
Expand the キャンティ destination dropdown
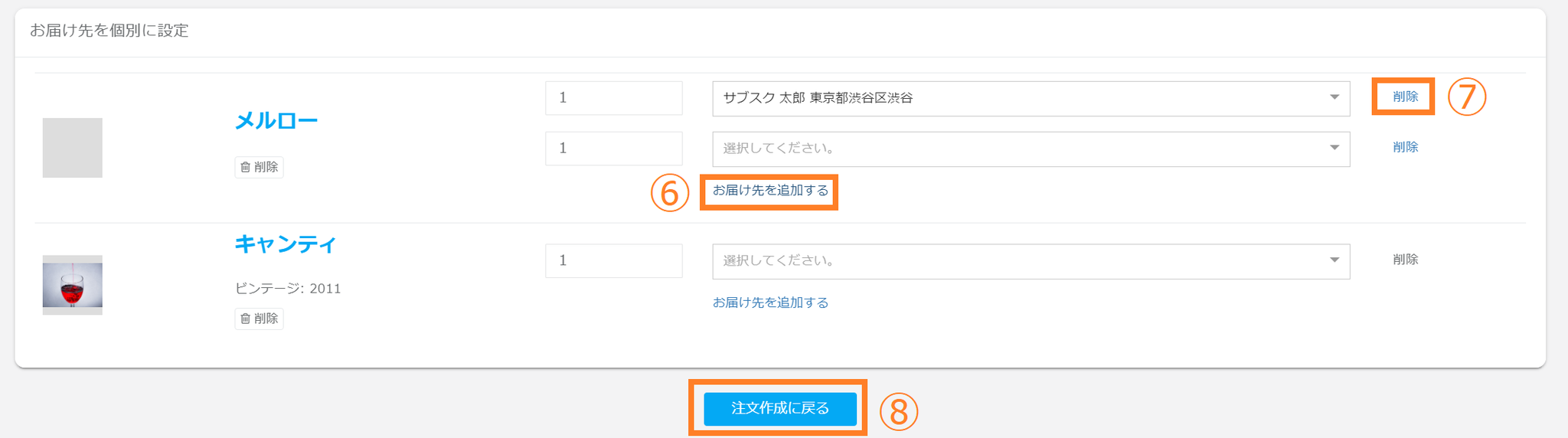coord(1334,260)
